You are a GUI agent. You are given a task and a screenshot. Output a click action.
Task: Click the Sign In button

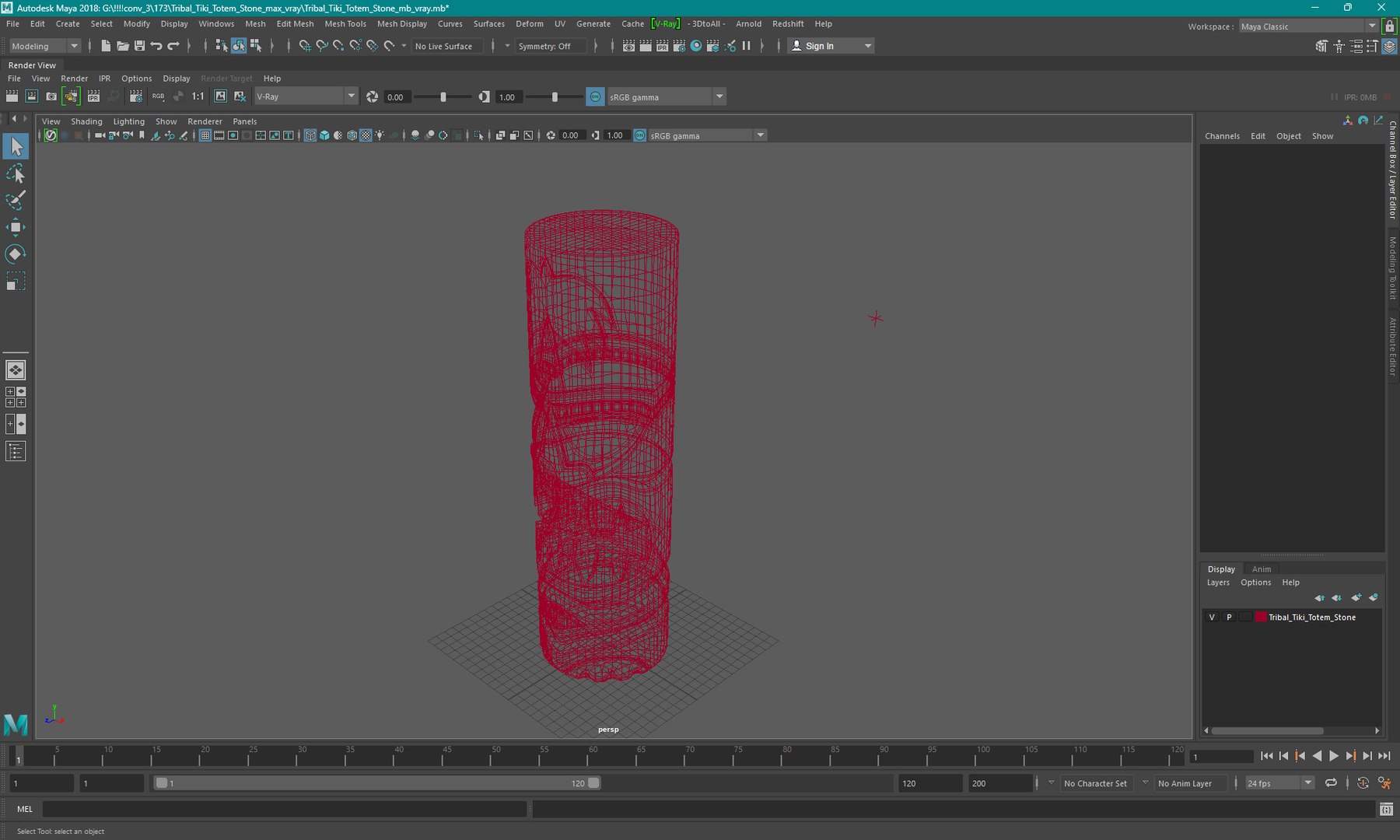click(831, 46)
